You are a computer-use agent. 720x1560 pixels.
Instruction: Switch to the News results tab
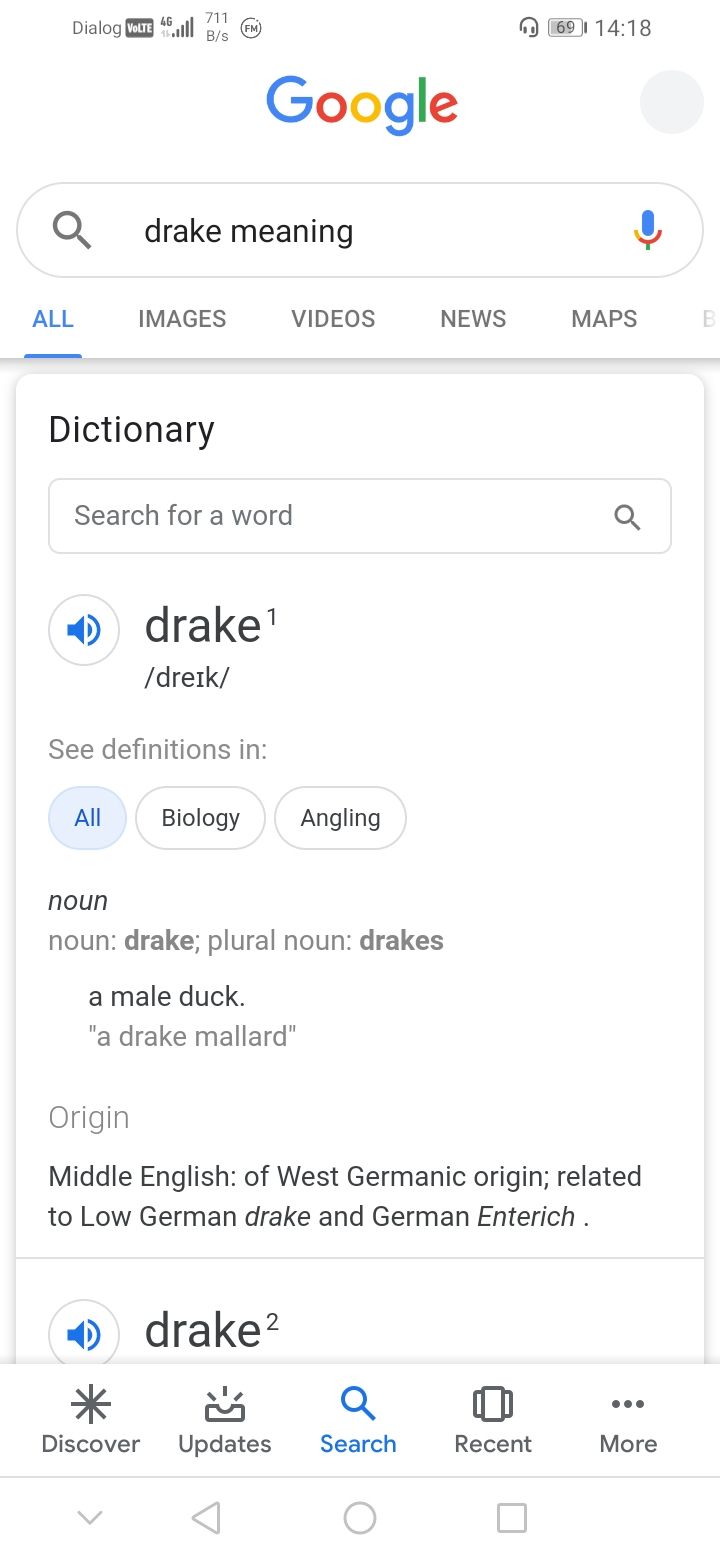pos(473,319)
